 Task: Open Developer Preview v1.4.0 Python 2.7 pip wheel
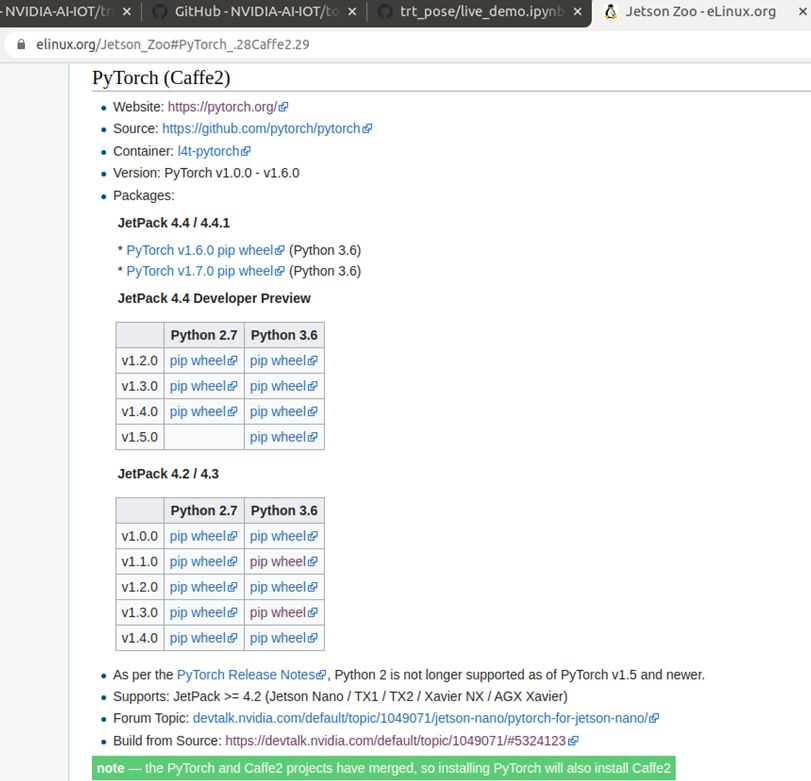(198, 411)
